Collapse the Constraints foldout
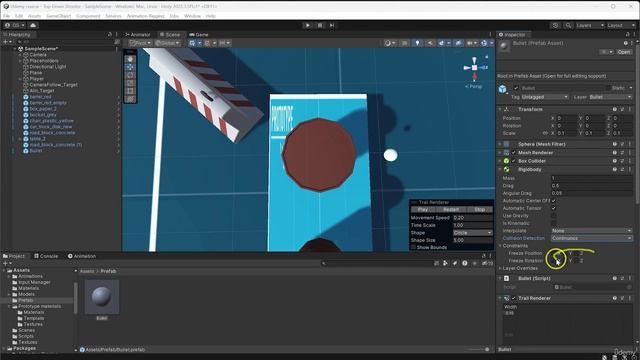 point(500,246)
